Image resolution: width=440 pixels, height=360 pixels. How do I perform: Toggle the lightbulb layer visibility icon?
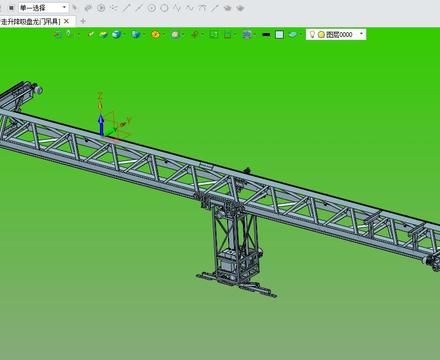click(312, 34)
